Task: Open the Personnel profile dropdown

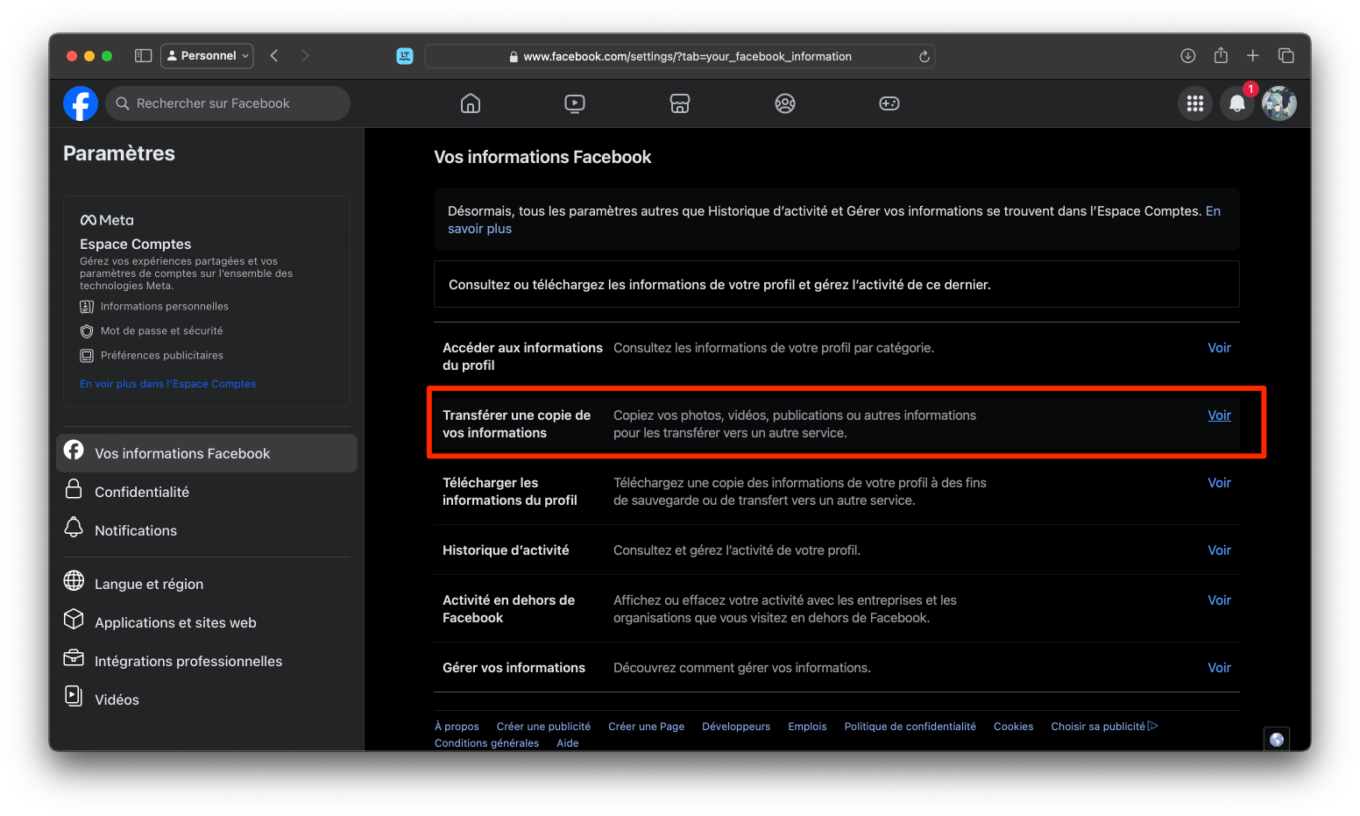Action: pyautogui.click(x=207, y=56)
